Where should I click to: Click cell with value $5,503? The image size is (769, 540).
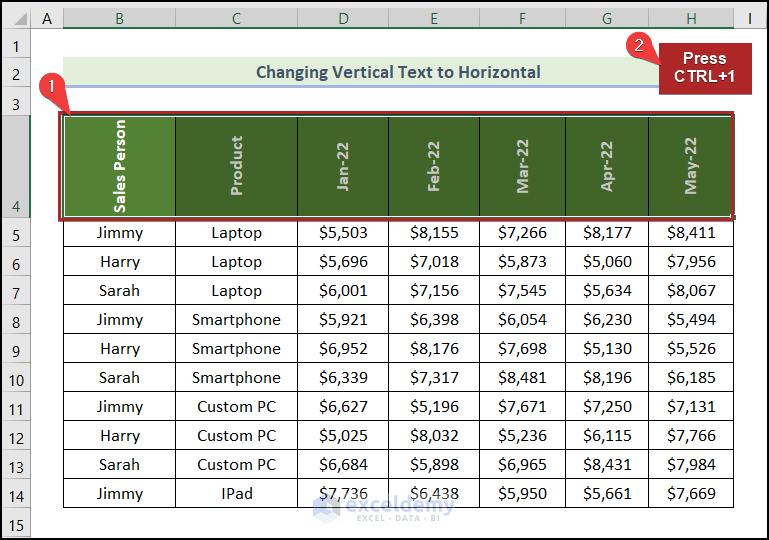(x=343, y=232)
